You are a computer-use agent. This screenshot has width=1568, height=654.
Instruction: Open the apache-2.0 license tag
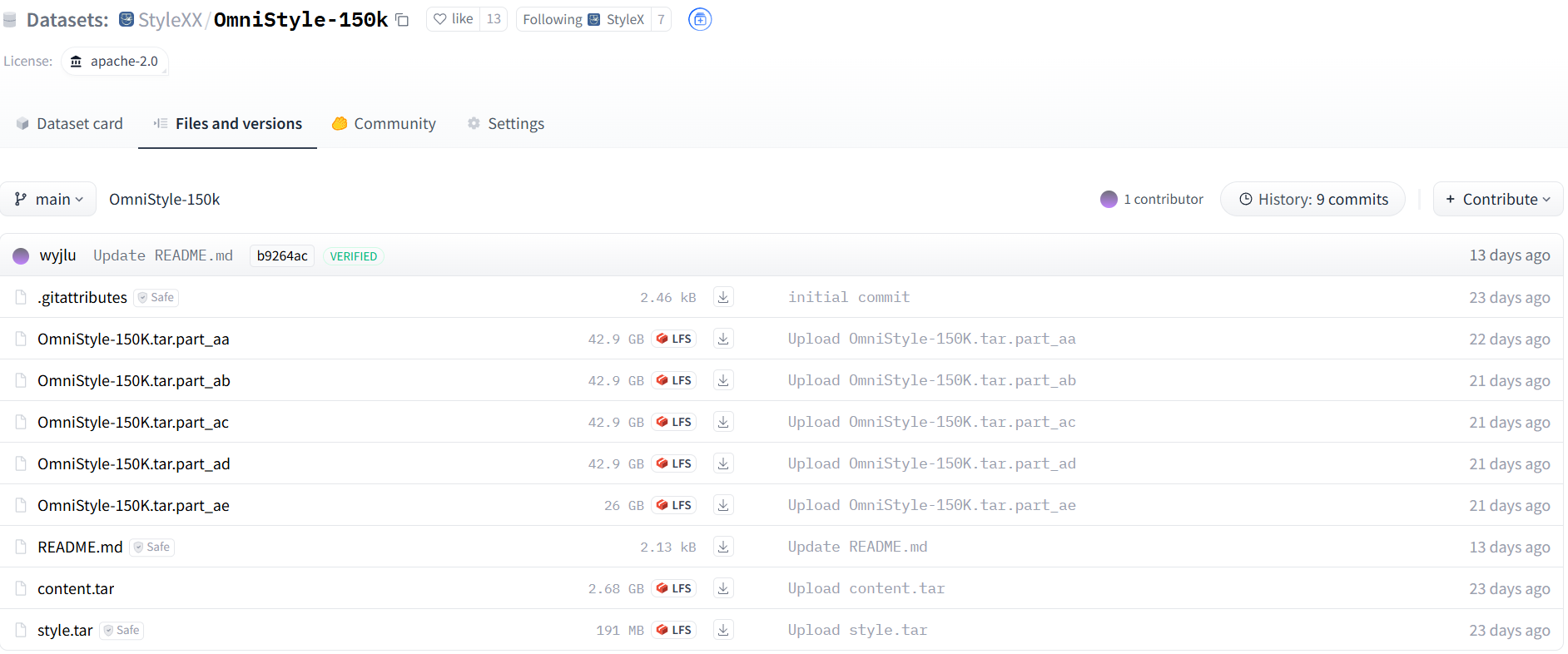tap(115, 62)
